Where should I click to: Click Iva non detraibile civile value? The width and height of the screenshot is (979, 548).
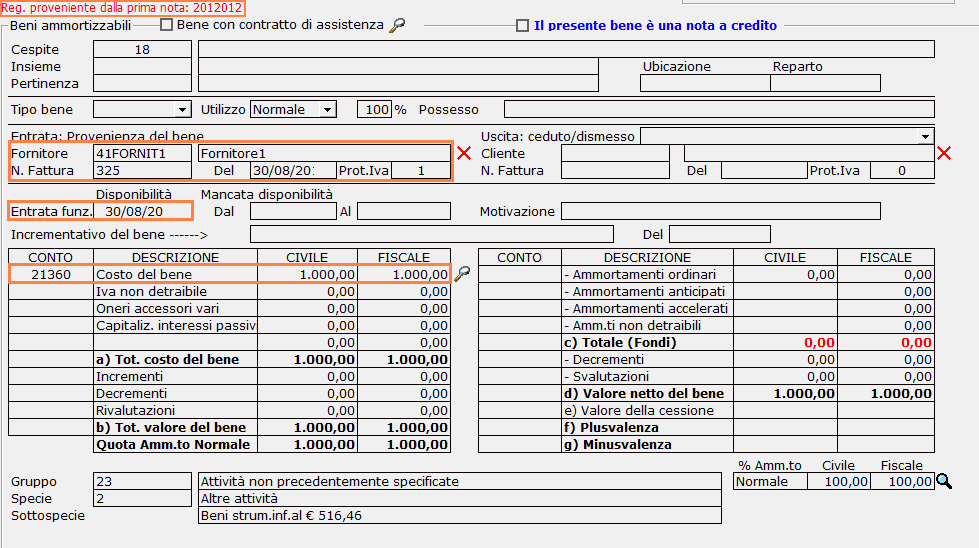click(x=307, y=291)
